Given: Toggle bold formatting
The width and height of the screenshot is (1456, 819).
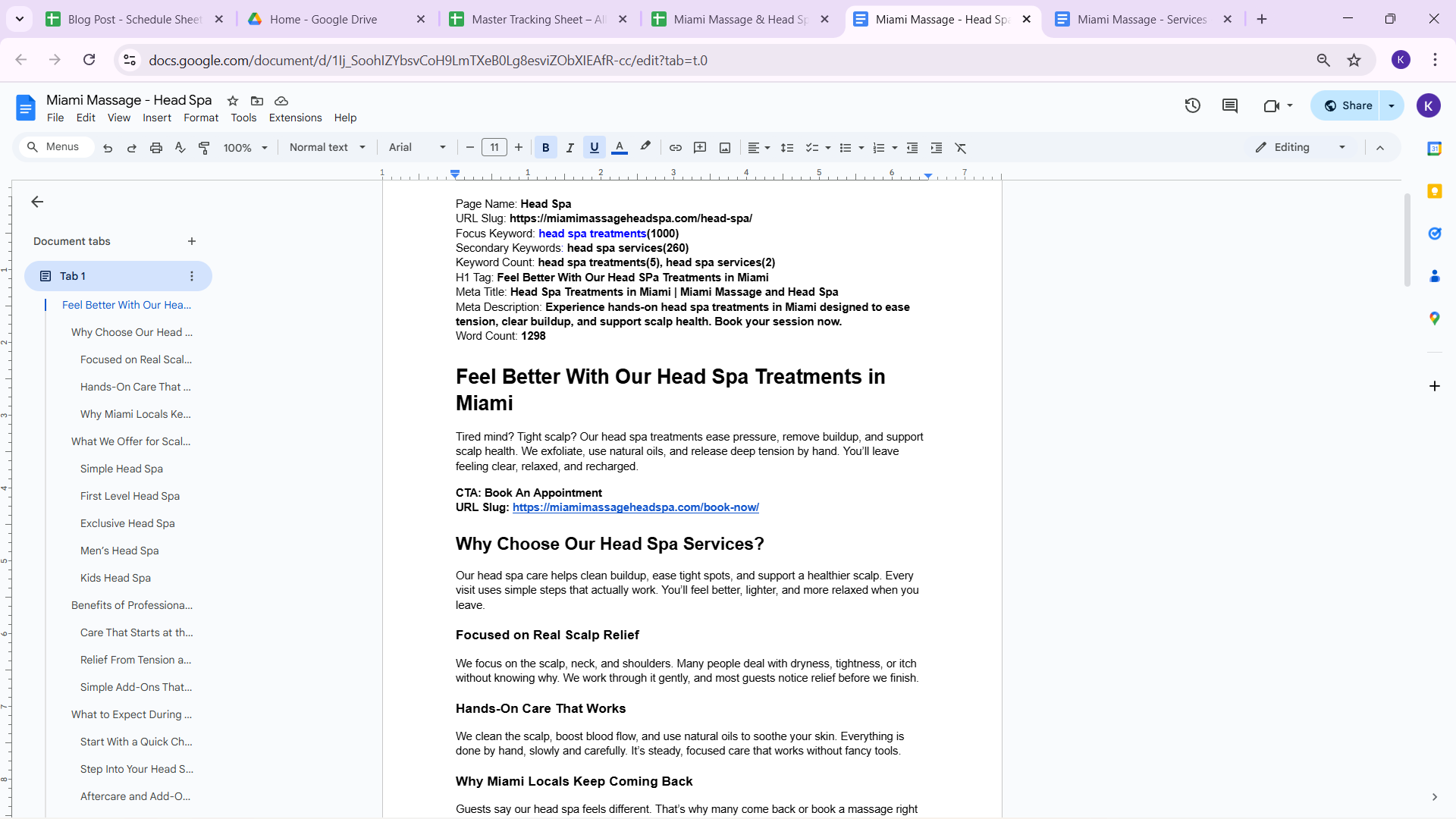Looking at the screenshot, I should click(x=545, y=148).
